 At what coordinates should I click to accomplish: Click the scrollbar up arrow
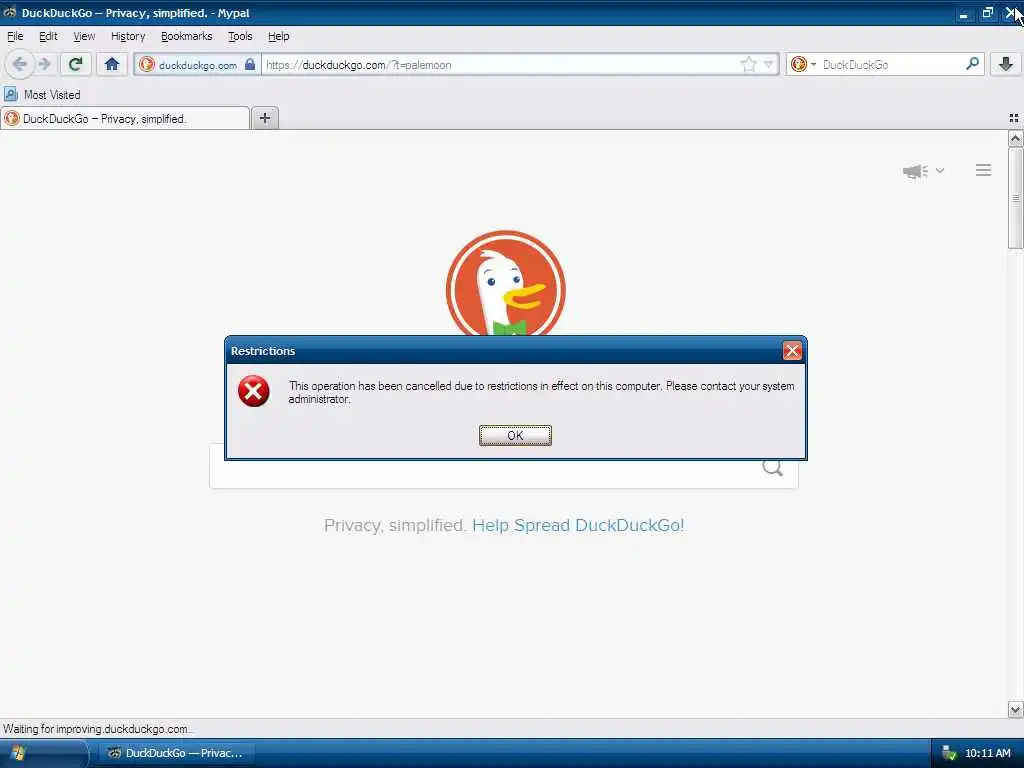coord(1015,138)
